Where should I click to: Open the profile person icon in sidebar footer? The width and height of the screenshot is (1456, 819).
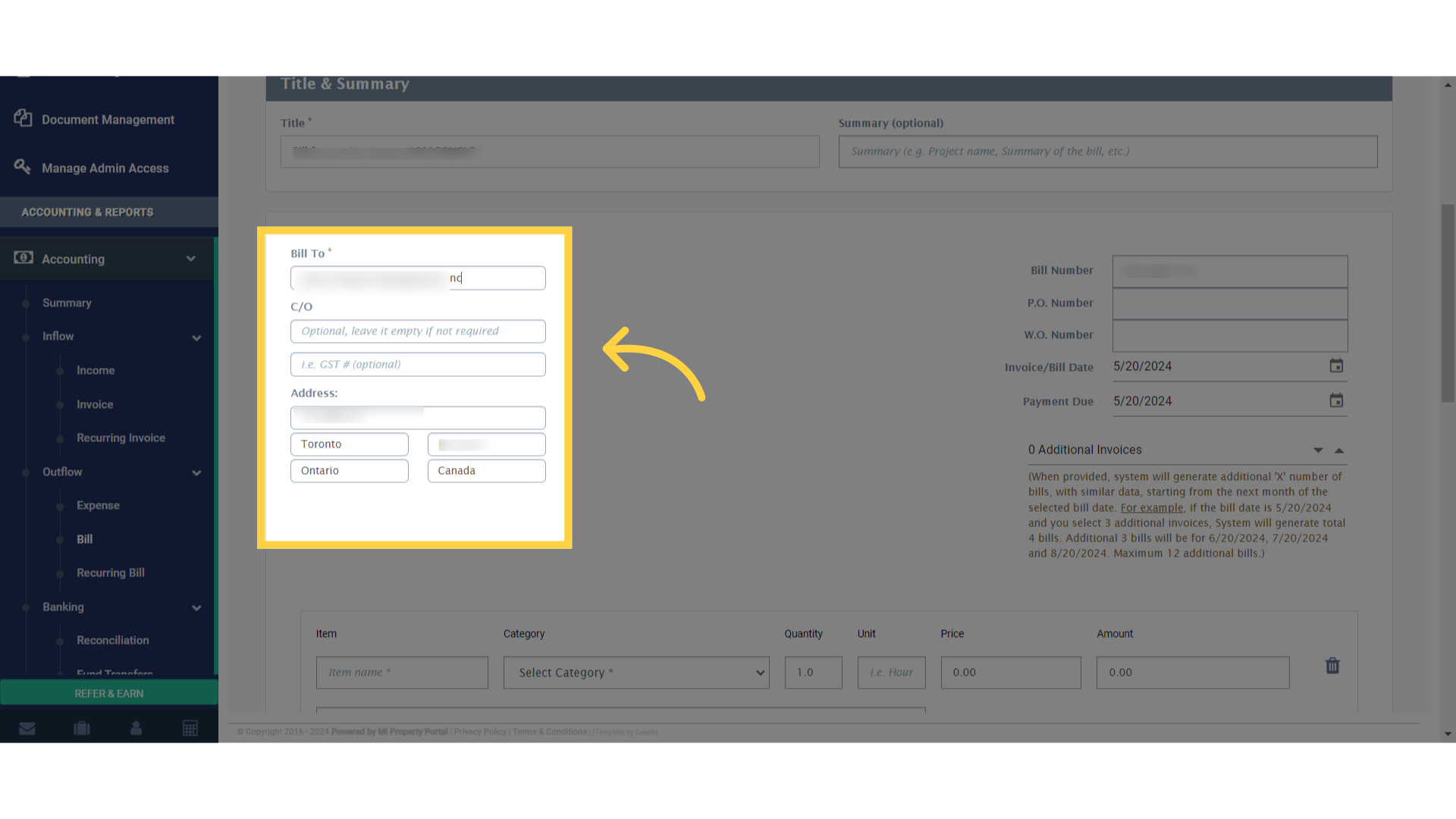(x=136, y=728)
